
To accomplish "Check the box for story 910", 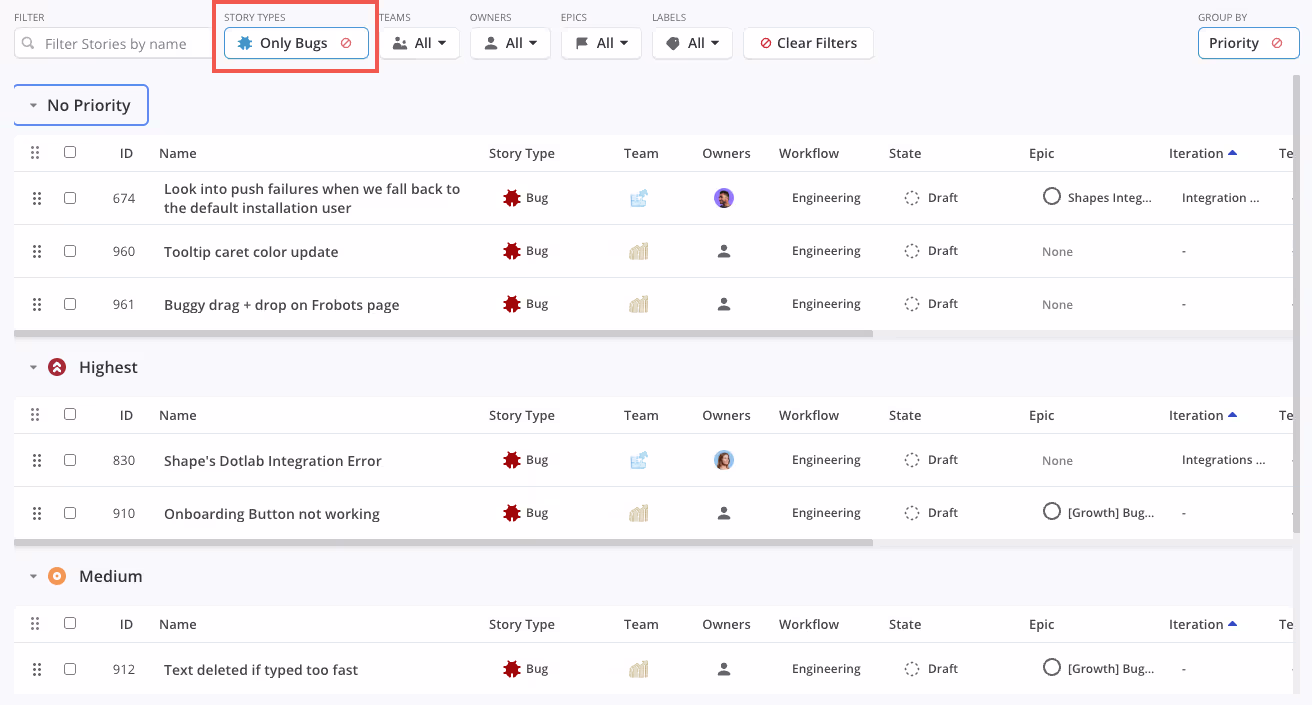I will 70,513.
